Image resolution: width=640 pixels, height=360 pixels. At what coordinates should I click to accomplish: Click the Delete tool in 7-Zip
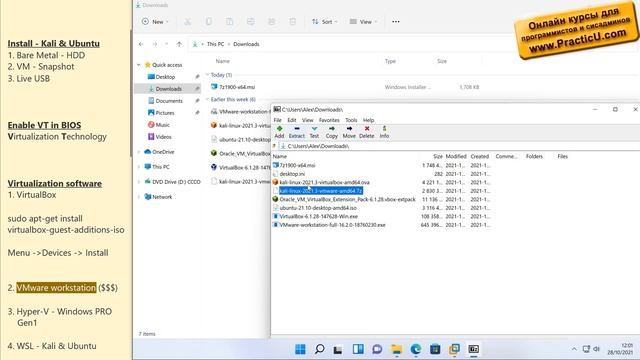pos(367,132)
